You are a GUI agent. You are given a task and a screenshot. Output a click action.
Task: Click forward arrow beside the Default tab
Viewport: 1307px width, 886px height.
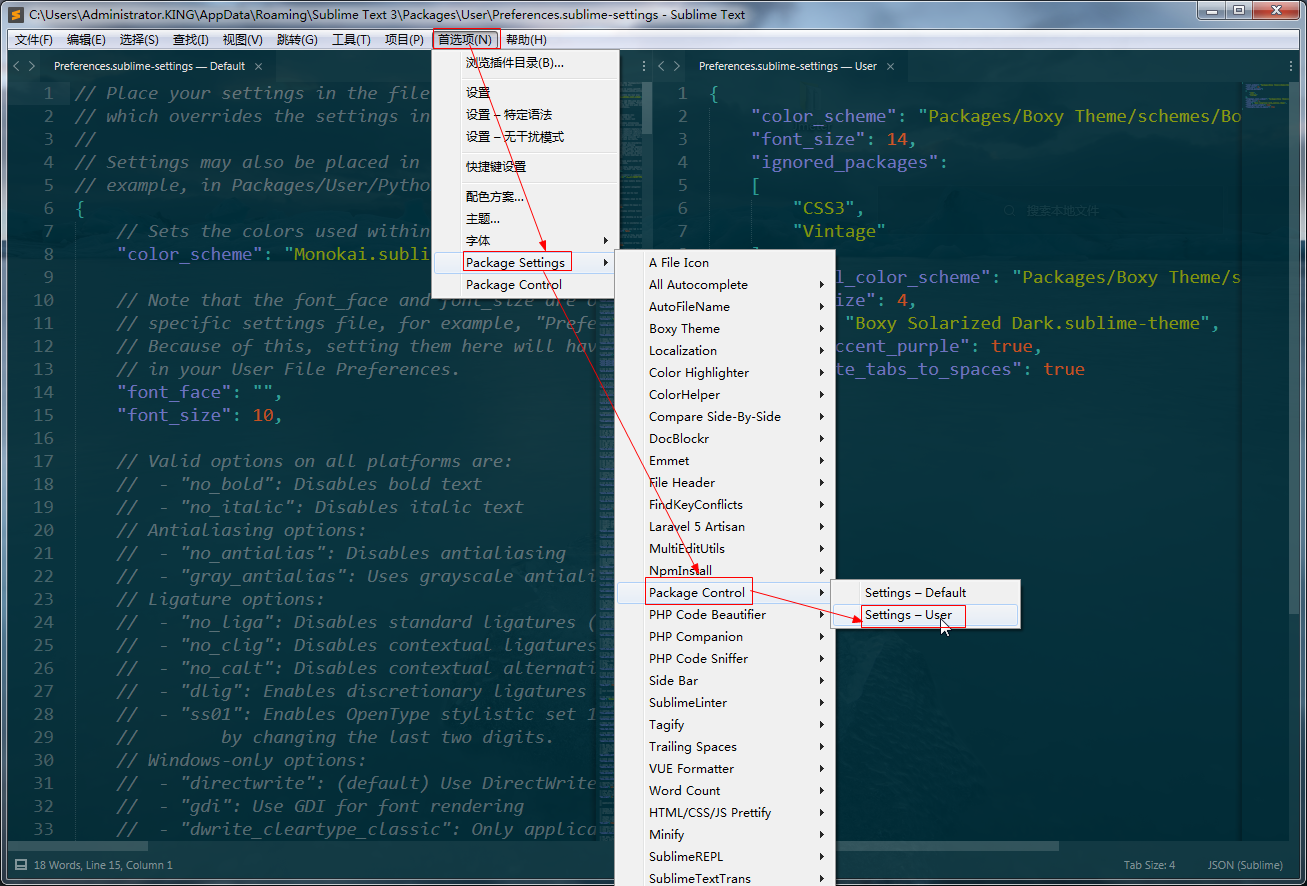[33, 66]
